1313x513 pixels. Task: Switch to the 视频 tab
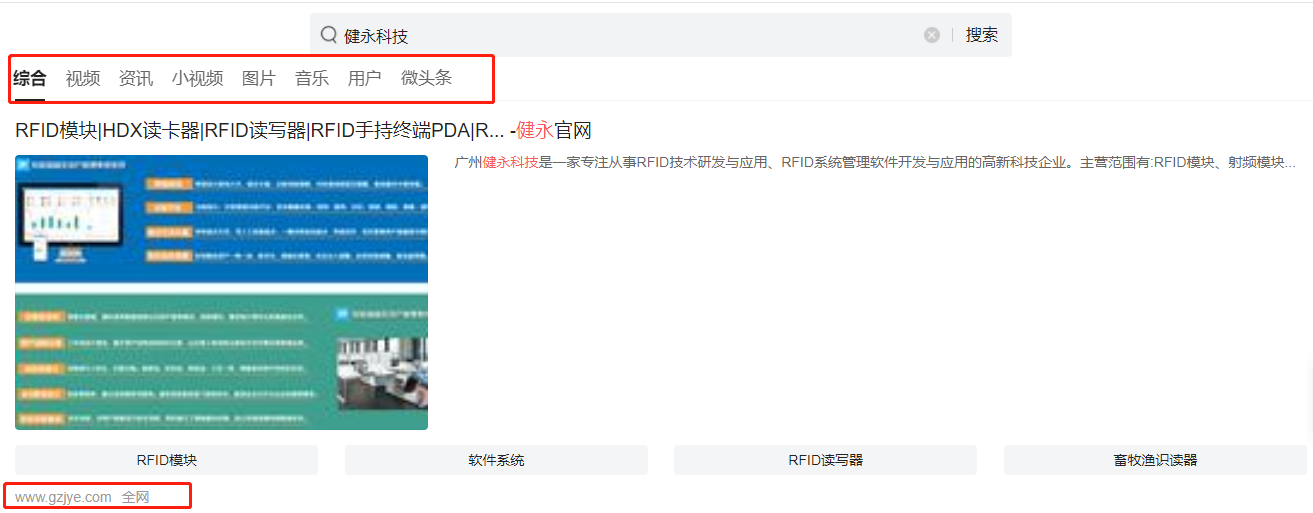coord(83,78)
